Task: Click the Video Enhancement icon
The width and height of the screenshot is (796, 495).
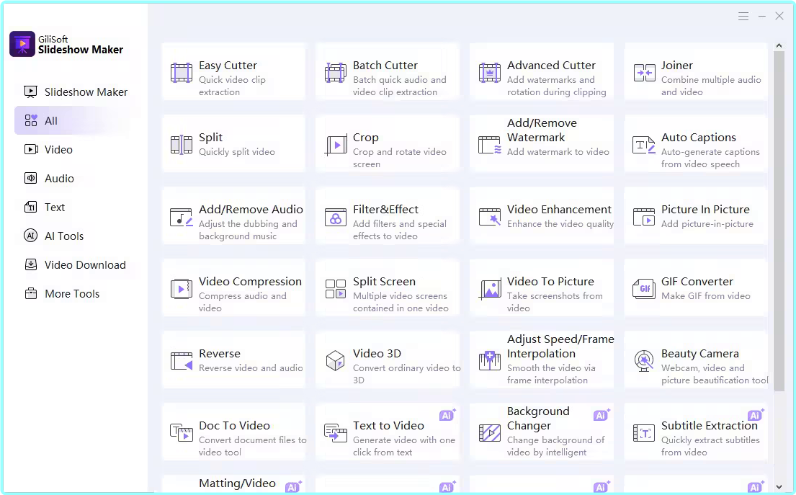Action: (x=489, y=217)
